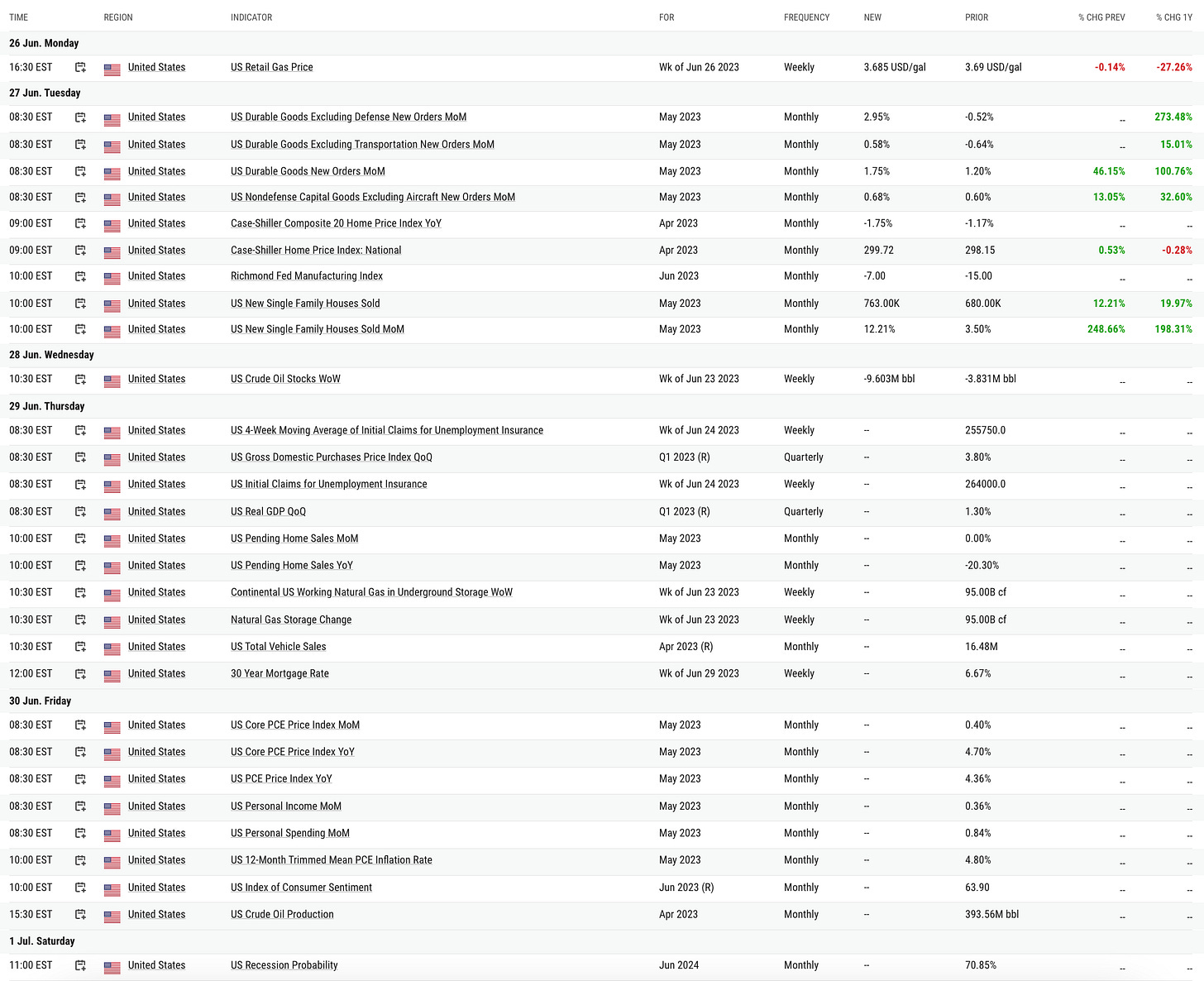Click calendar icon for US PCE Price Index YoY
Image resolution: width=1204 pixels, height=981 pixels.
[x=80, y=779]
